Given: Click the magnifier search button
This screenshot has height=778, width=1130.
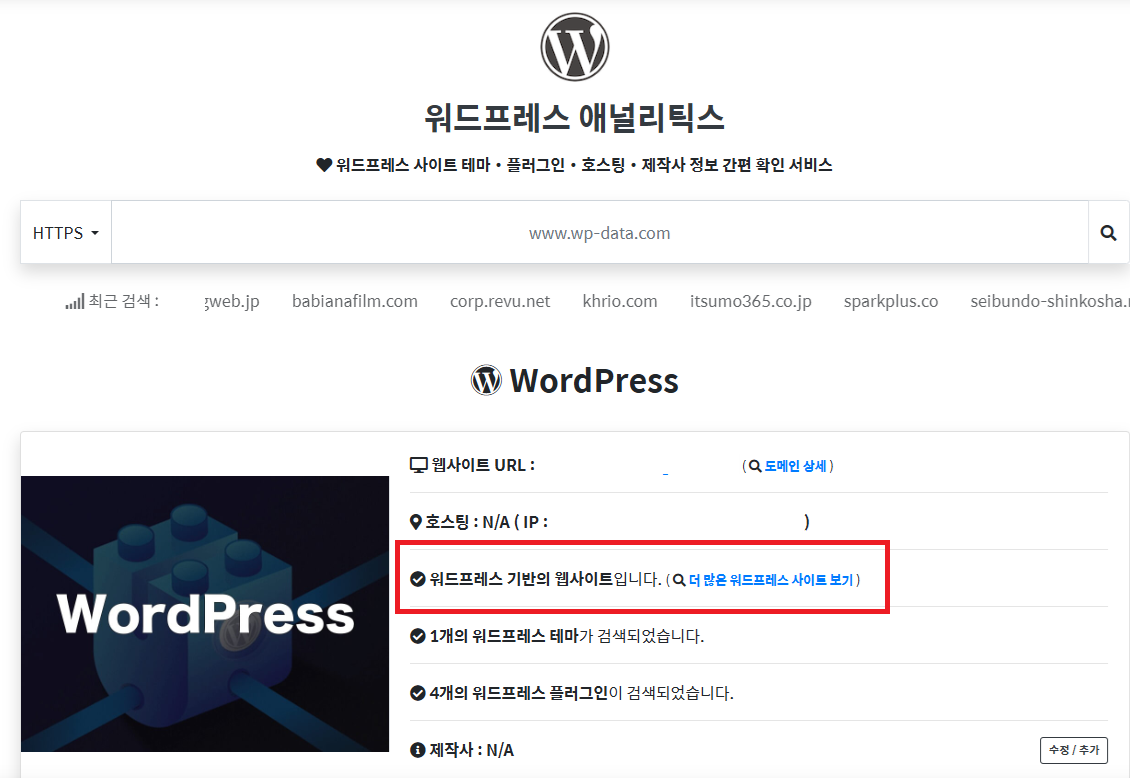Looking at the screenshot, I should click(1108, 233).
